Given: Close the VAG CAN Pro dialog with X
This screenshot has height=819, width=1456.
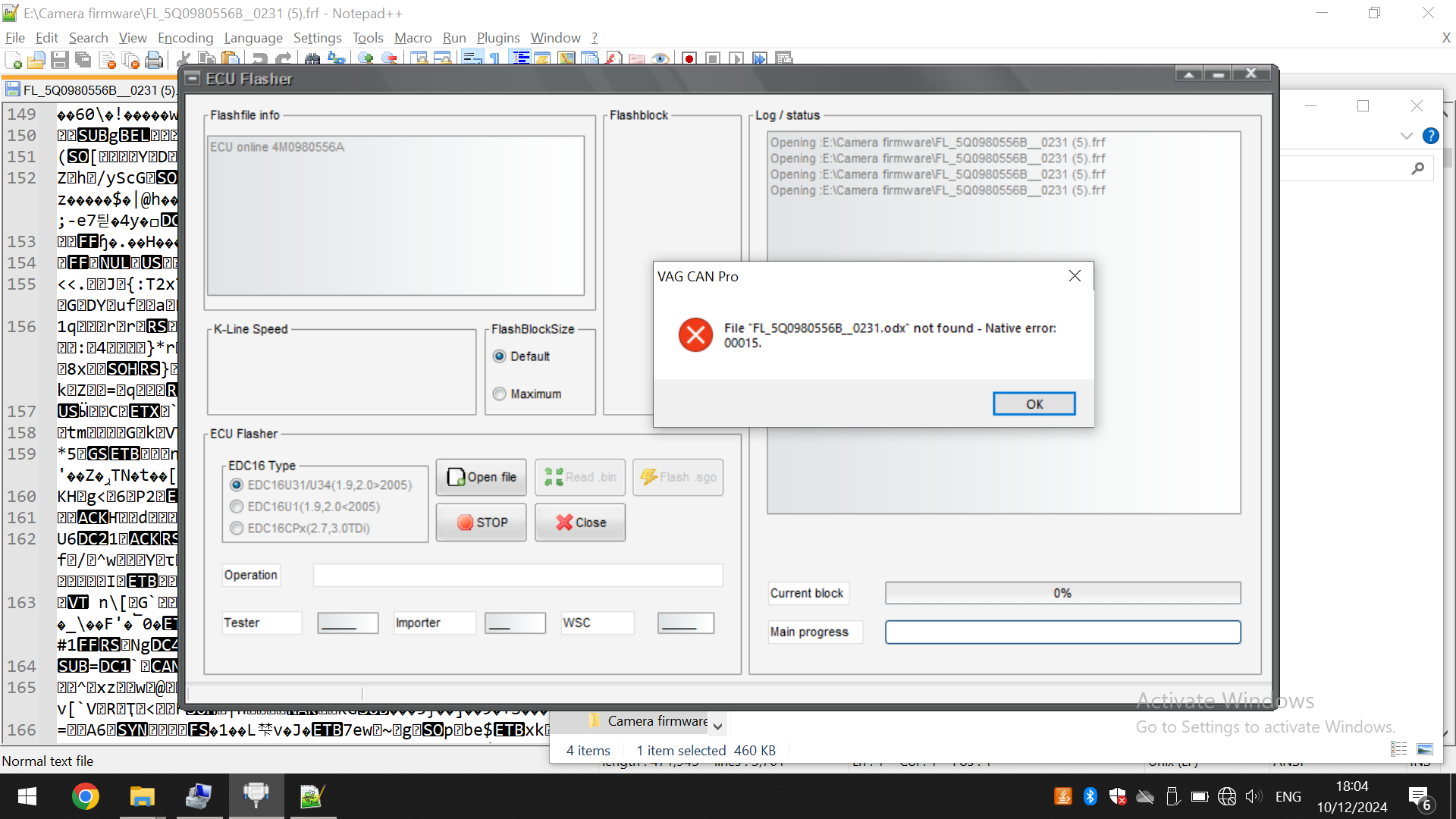Looking at the screenshot, I should coord(1075,276).
